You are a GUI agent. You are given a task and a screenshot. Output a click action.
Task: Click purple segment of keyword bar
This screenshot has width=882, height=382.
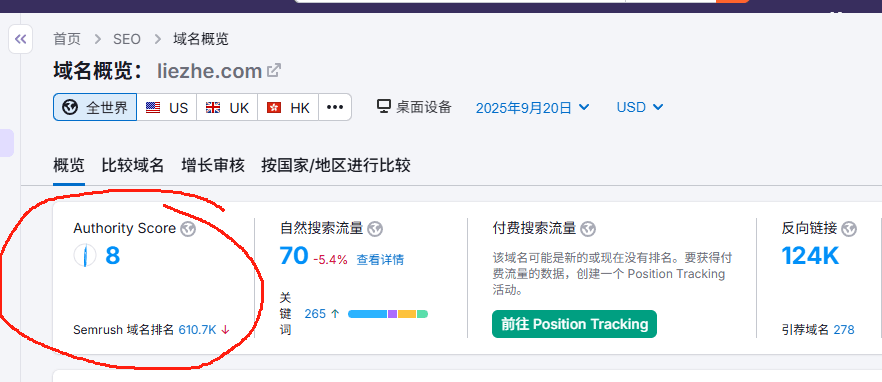click(x=393, y=314)
